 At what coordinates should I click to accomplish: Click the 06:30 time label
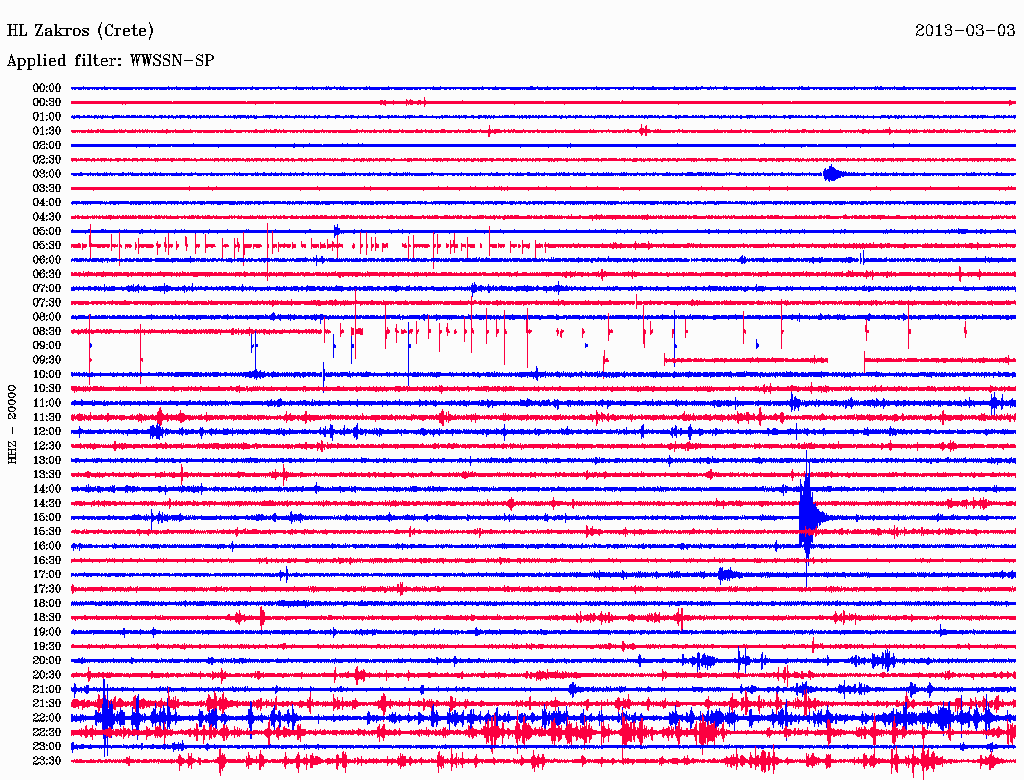point(47,274)
